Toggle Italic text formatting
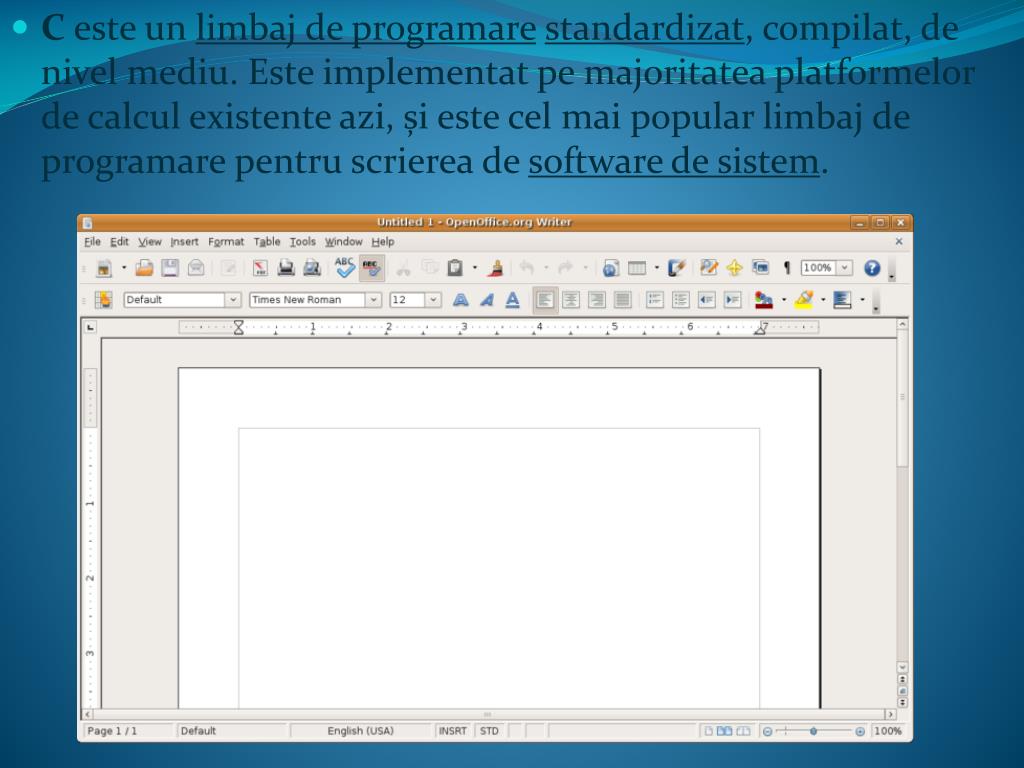Viewport: 1024px width, 768px height. point(487,300)
